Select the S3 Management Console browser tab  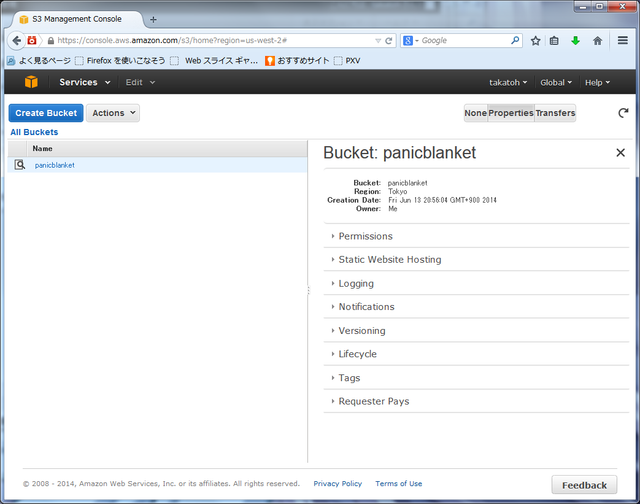[78, 19]
